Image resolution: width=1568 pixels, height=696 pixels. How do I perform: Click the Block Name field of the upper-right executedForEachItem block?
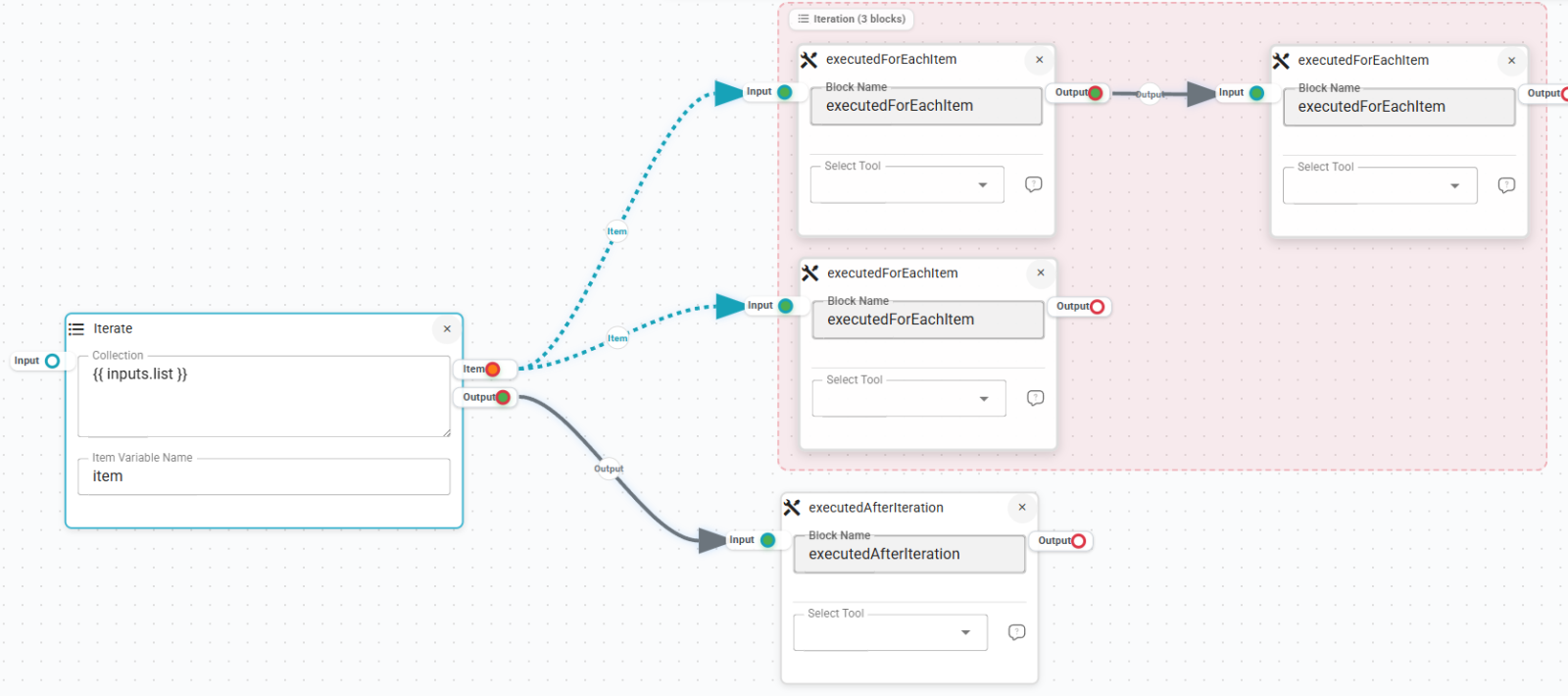pos(1399,107)
